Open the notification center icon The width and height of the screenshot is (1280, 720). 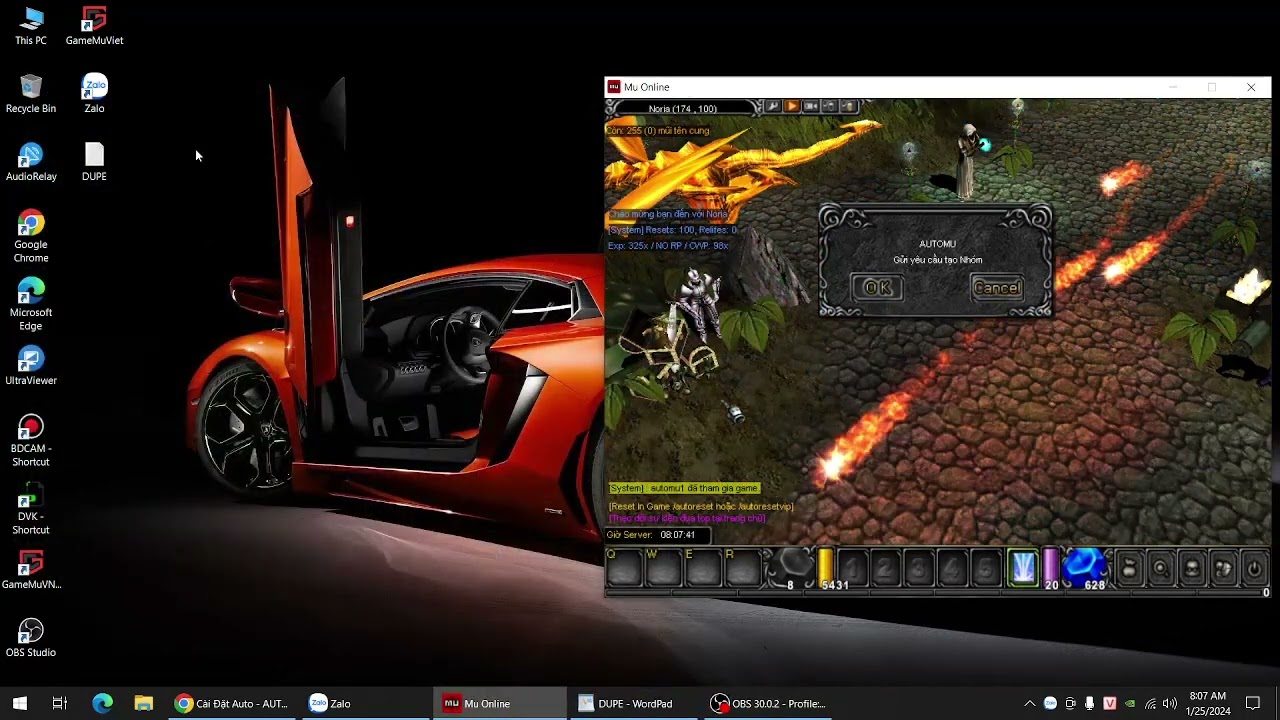[x=1253, y=703]
